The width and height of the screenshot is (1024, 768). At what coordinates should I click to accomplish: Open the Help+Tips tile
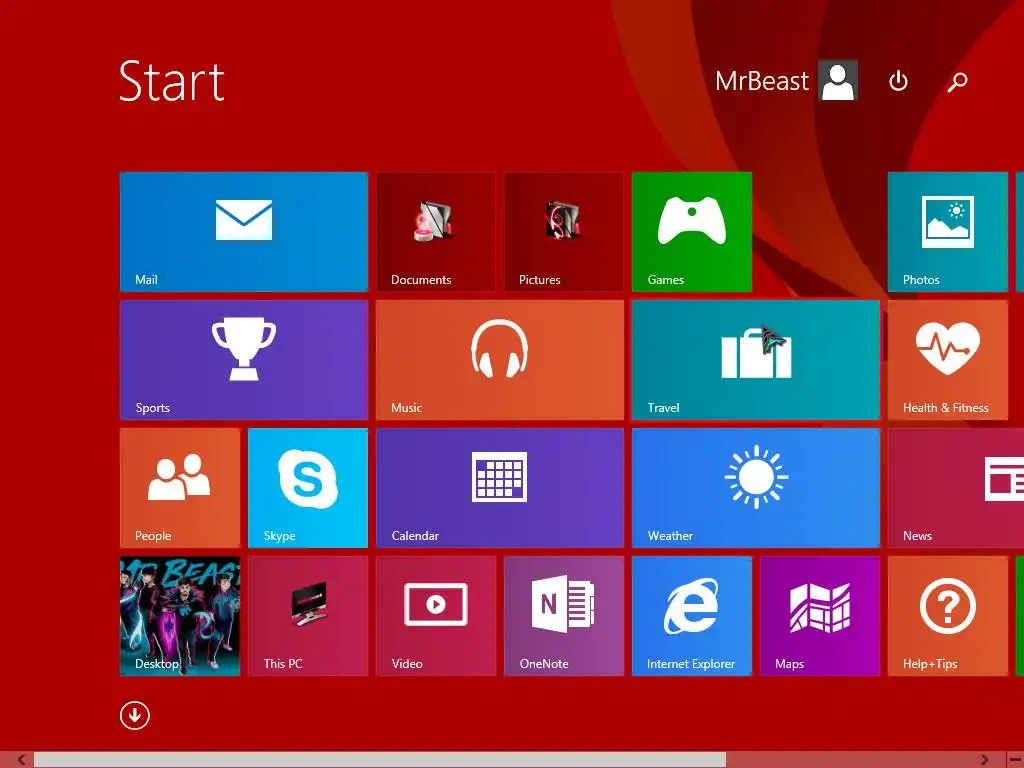[948, 616]
